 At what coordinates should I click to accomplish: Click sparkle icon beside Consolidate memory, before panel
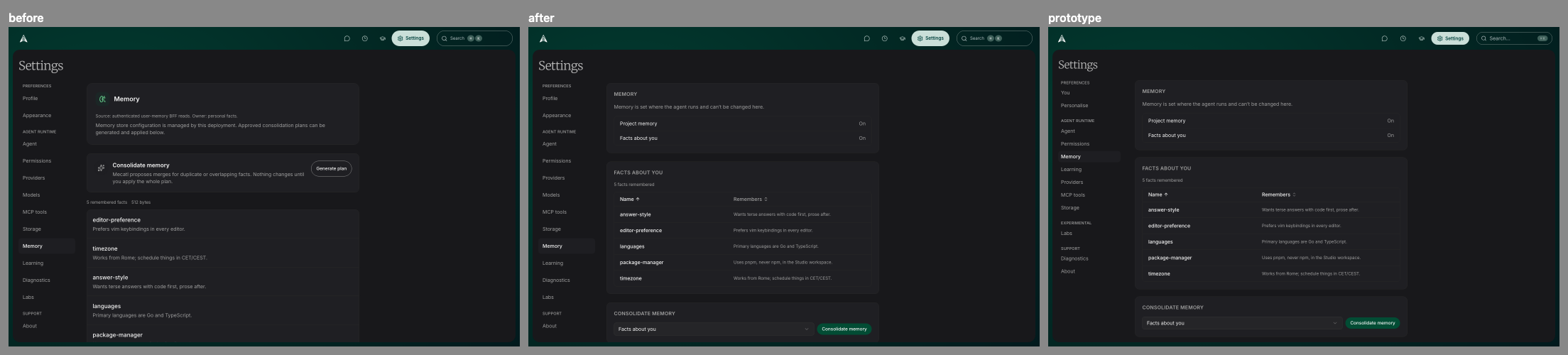(x=101, y=168)
